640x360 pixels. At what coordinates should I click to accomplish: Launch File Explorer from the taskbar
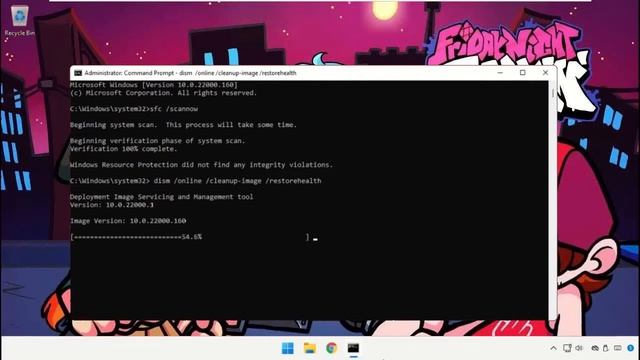[310, 348]
